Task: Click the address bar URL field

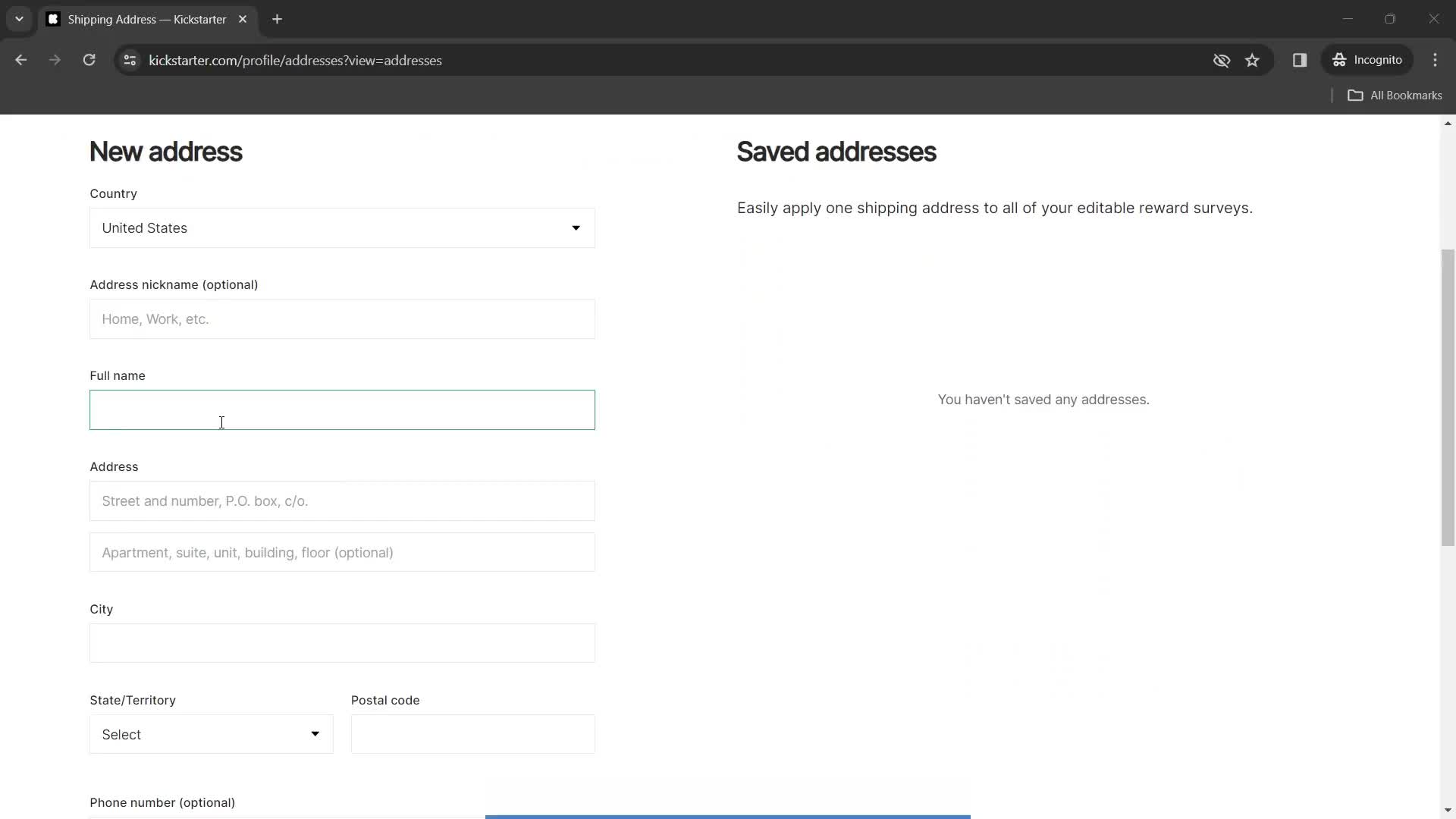Action: [x=295, y=60]
